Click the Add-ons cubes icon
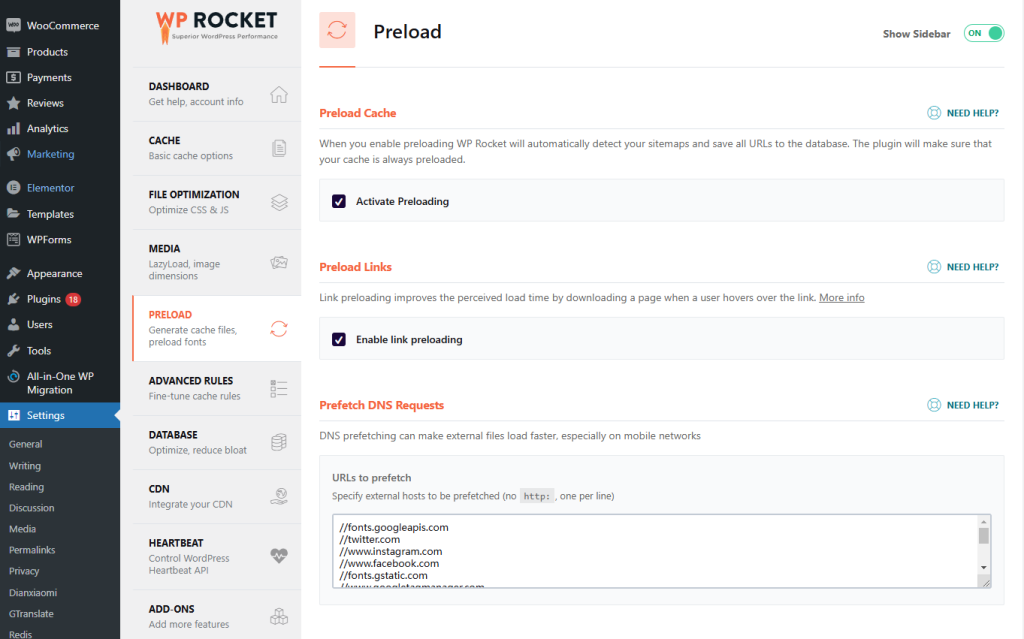This screenshot has height=639, width=1024. click(279, 617)
